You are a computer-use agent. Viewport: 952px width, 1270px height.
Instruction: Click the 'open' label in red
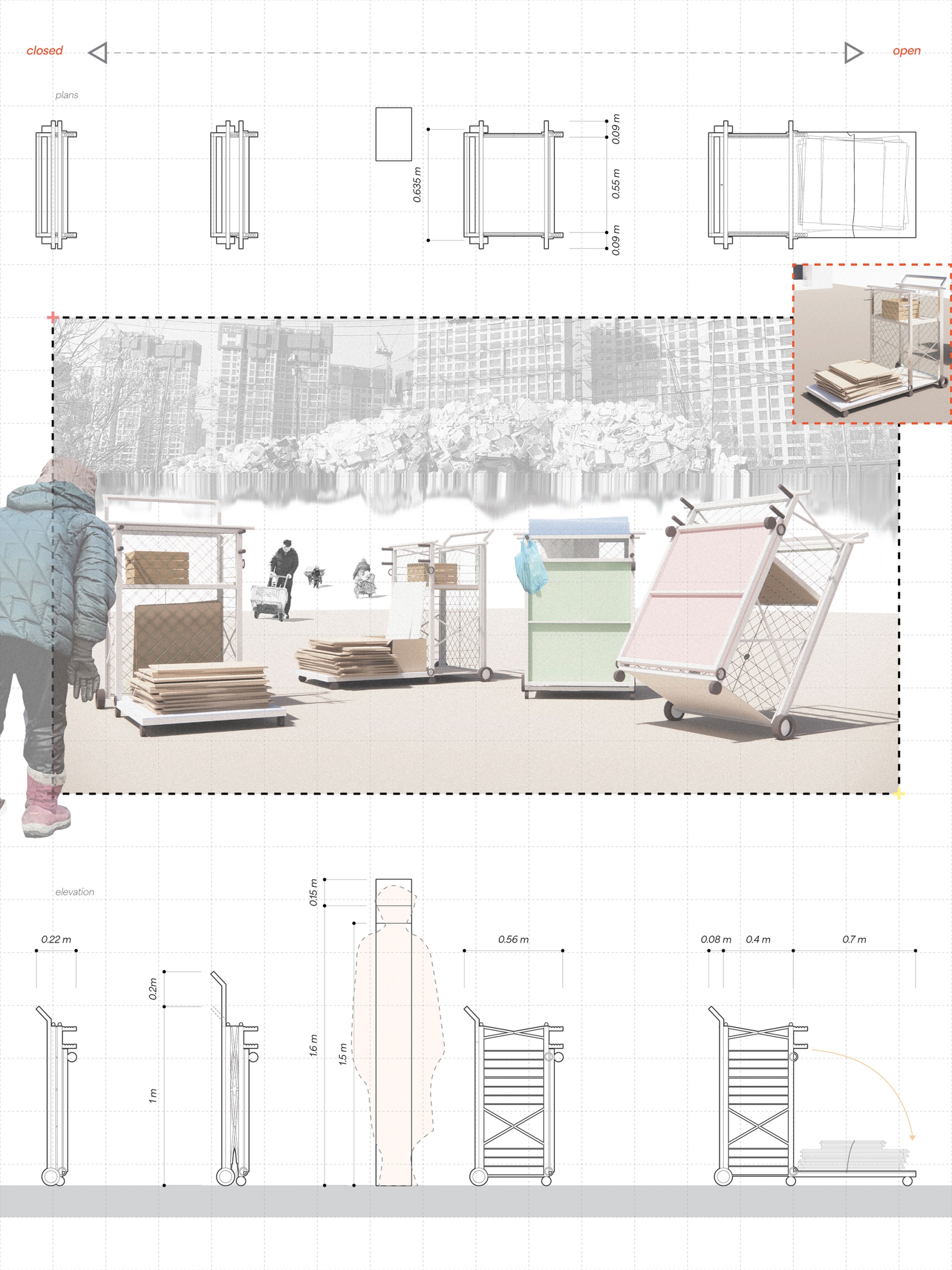pyautogui.click(x=906, y=51)
